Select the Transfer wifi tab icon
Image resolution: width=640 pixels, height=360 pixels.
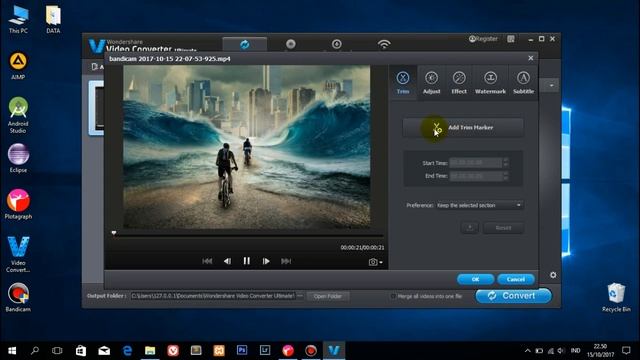[384, 44]
